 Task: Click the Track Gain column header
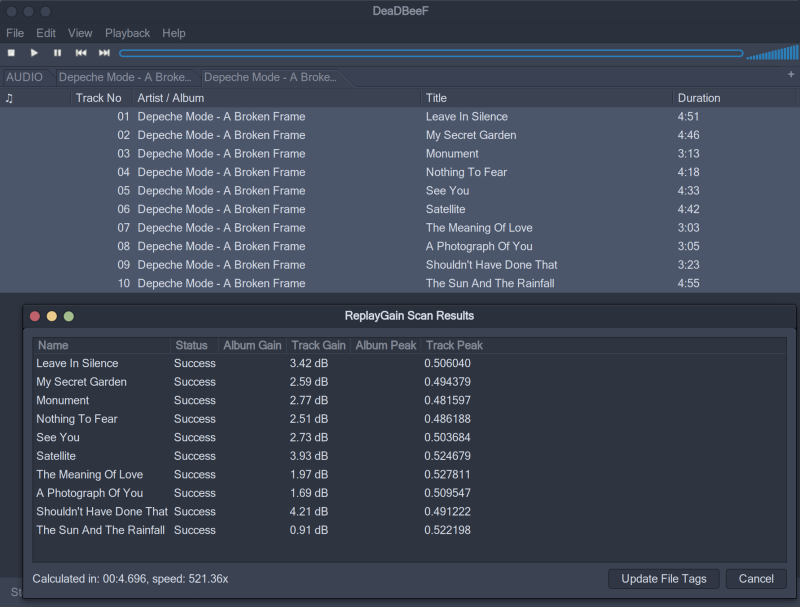[318, 345]
